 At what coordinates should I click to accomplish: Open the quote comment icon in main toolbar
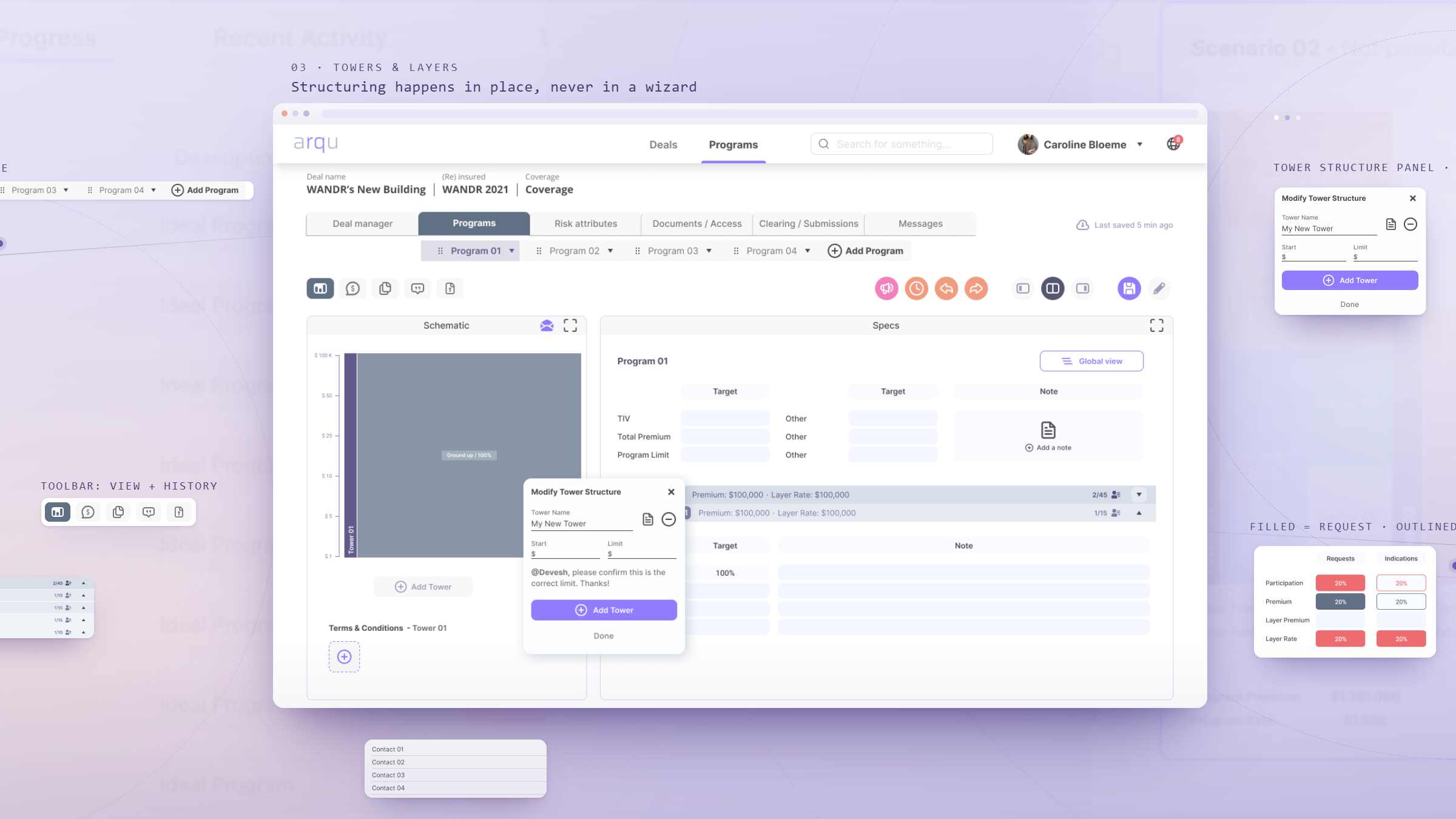417,289
